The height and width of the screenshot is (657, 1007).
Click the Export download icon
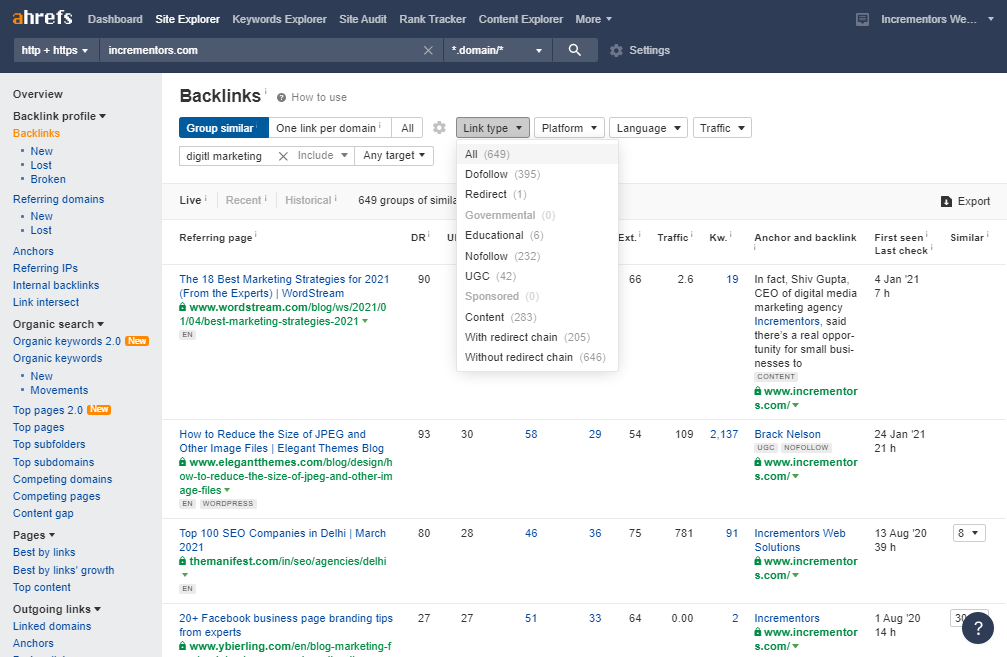click(x=946, y=201)
